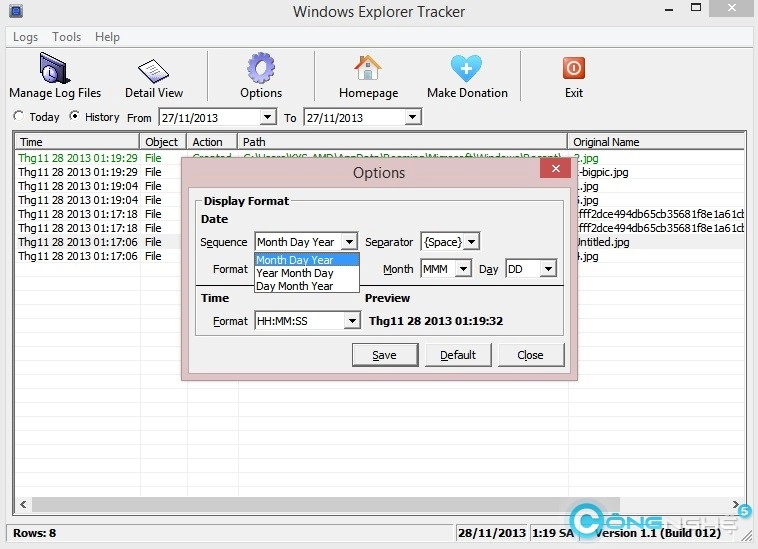Open the Logs menu
The width and height of the screenshot is (758, 549).
coord(26,37)
